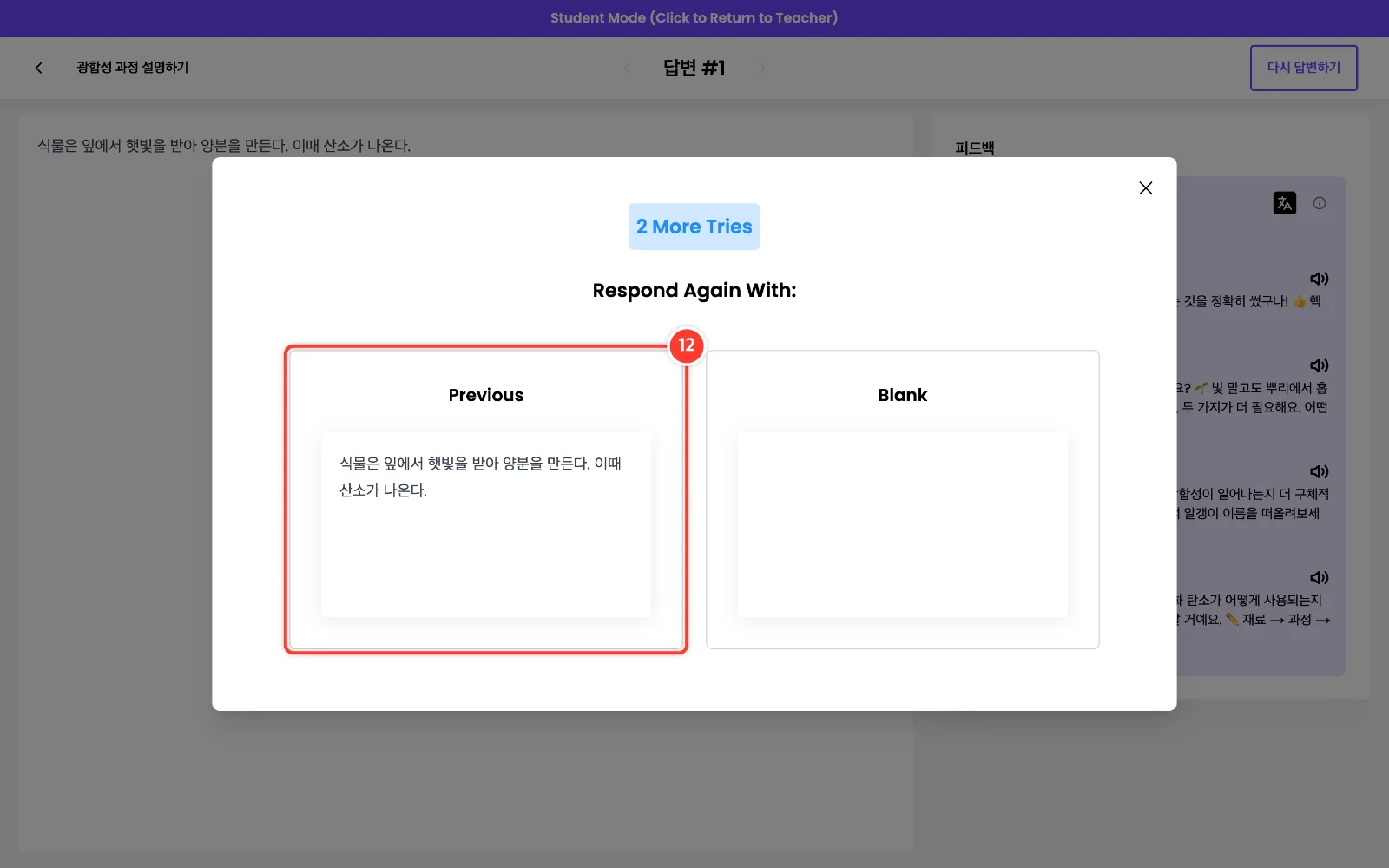Image resolution: width=1389 pixels, height=868 pixels.
Task: Click the 광합성 과정 설명하기 title
Action: (x=133, y=68)
